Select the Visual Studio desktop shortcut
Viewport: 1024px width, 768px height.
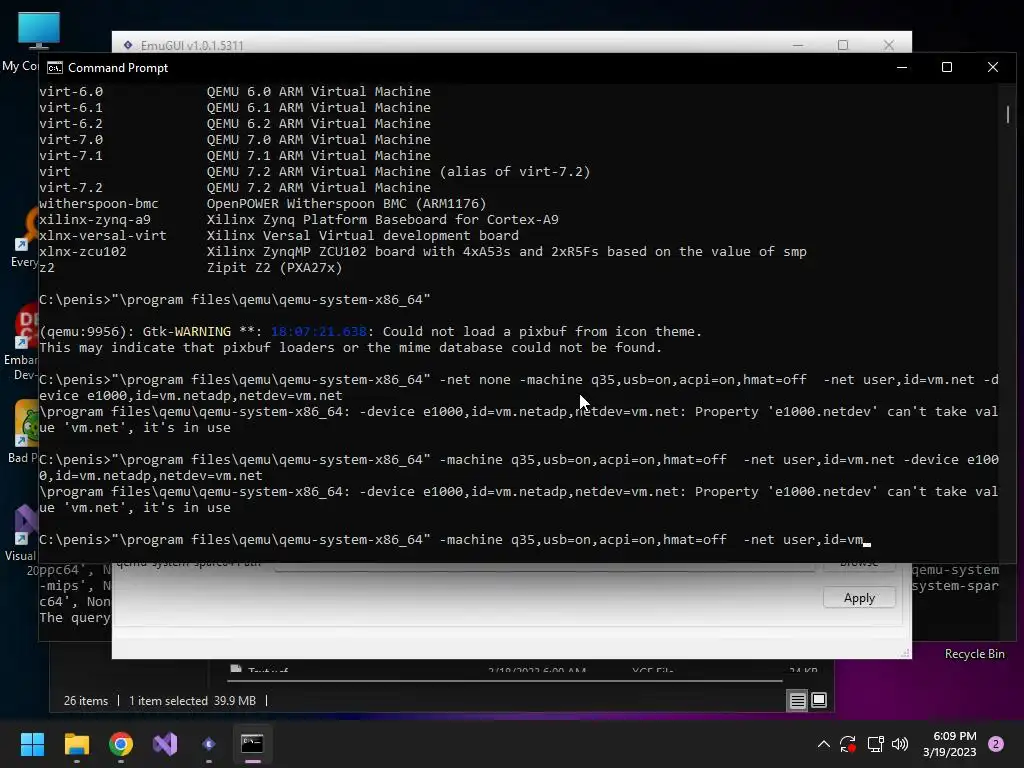click(20, 532)
